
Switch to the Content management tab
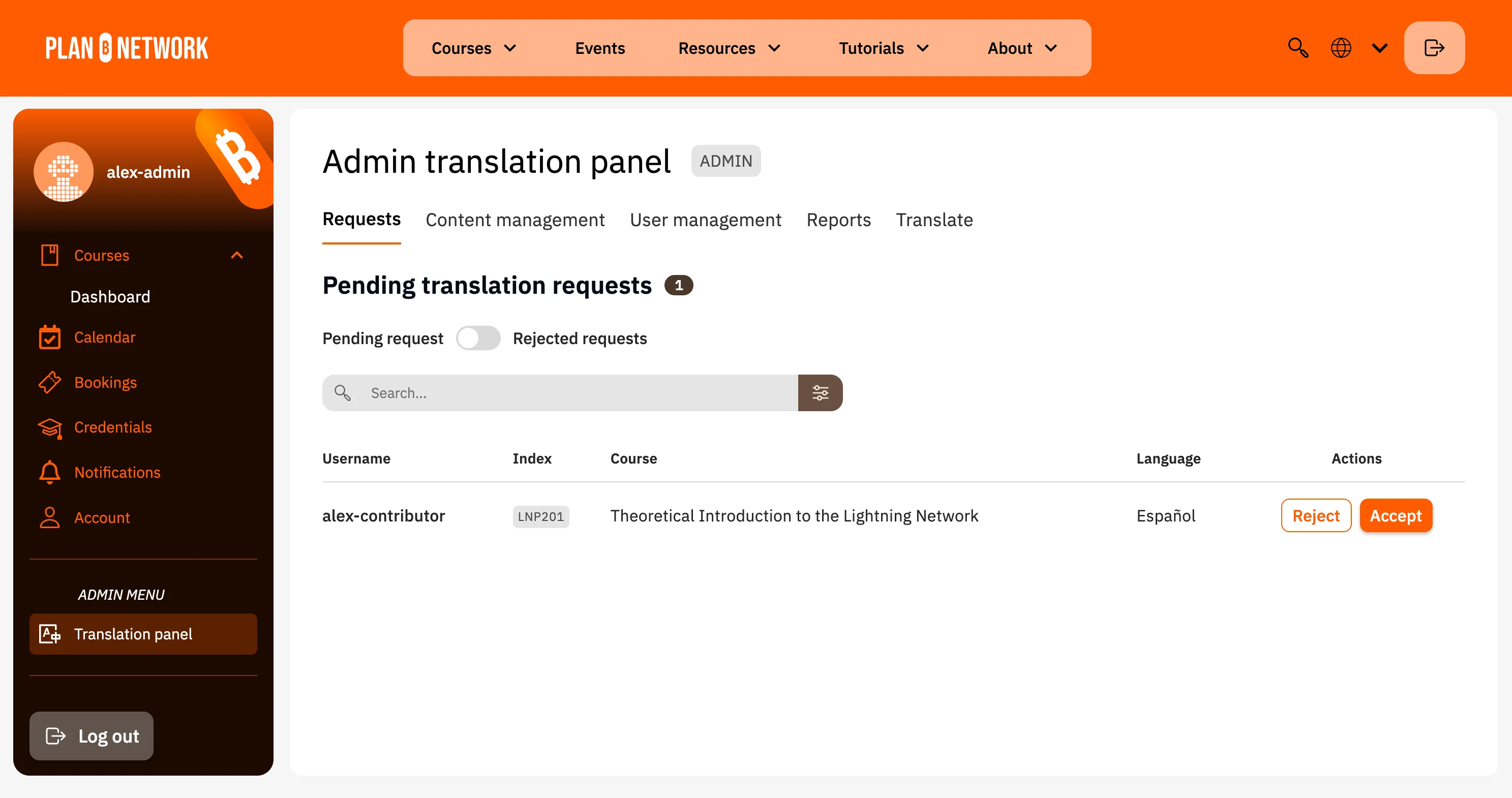coord(515,220)
